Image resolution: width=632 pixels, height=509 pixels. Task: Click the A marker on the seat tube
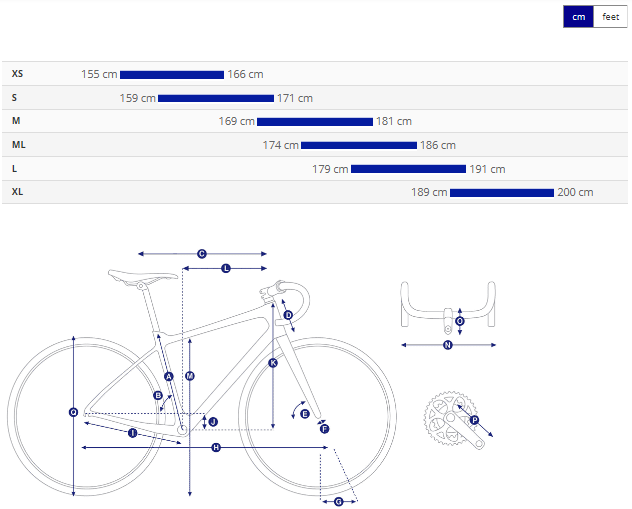169,376
